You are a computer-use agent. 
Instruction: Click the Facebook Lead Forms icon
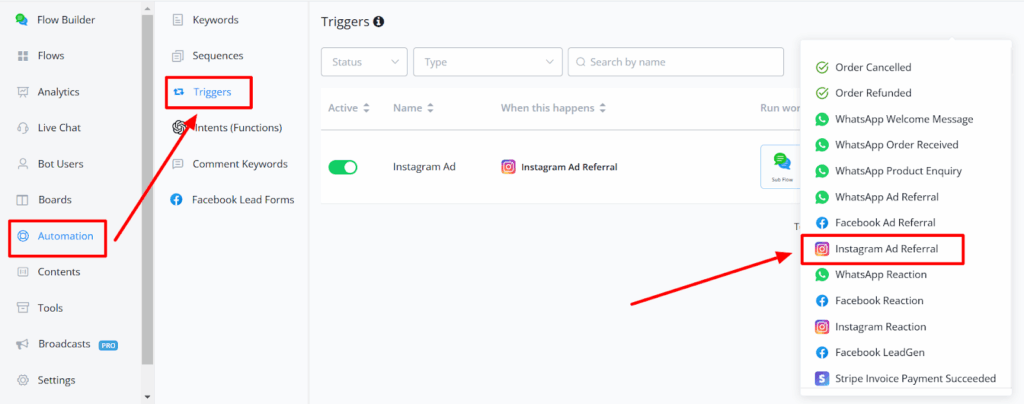tap(177, 200)
